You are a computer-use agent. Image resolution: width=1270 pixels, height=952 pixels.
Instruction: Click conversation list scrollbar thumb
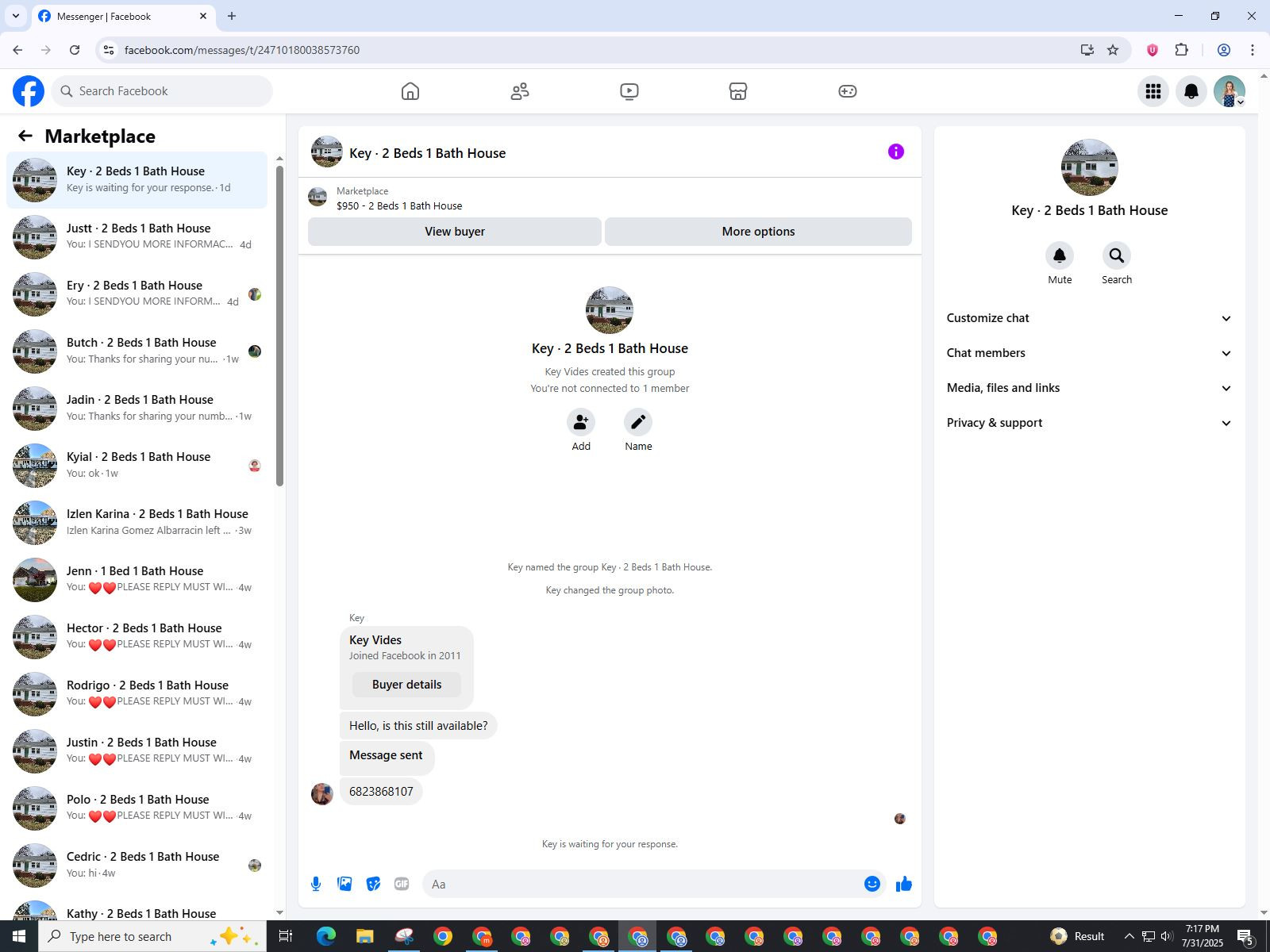tap(279, 325)
